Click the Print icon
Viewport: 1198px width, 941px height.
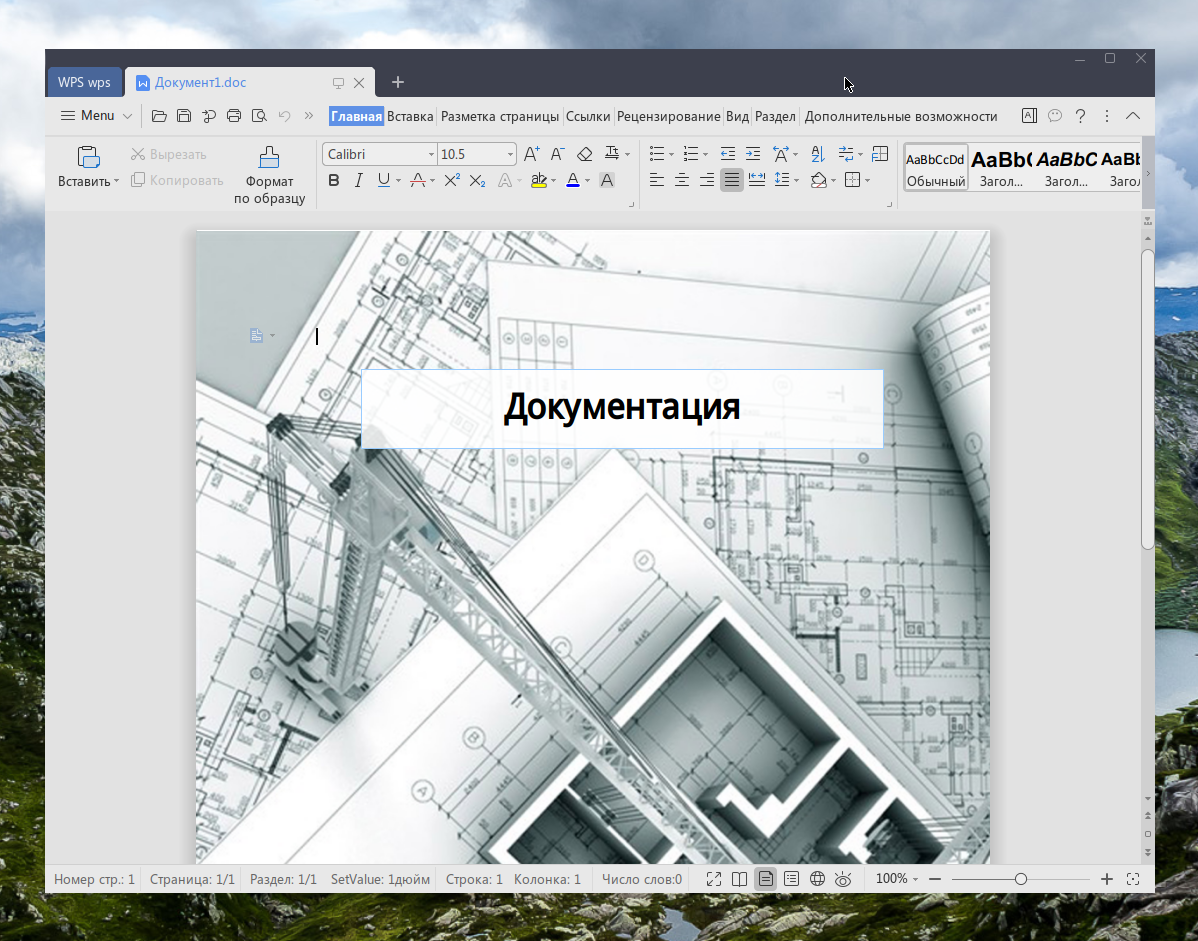(234, 116)
